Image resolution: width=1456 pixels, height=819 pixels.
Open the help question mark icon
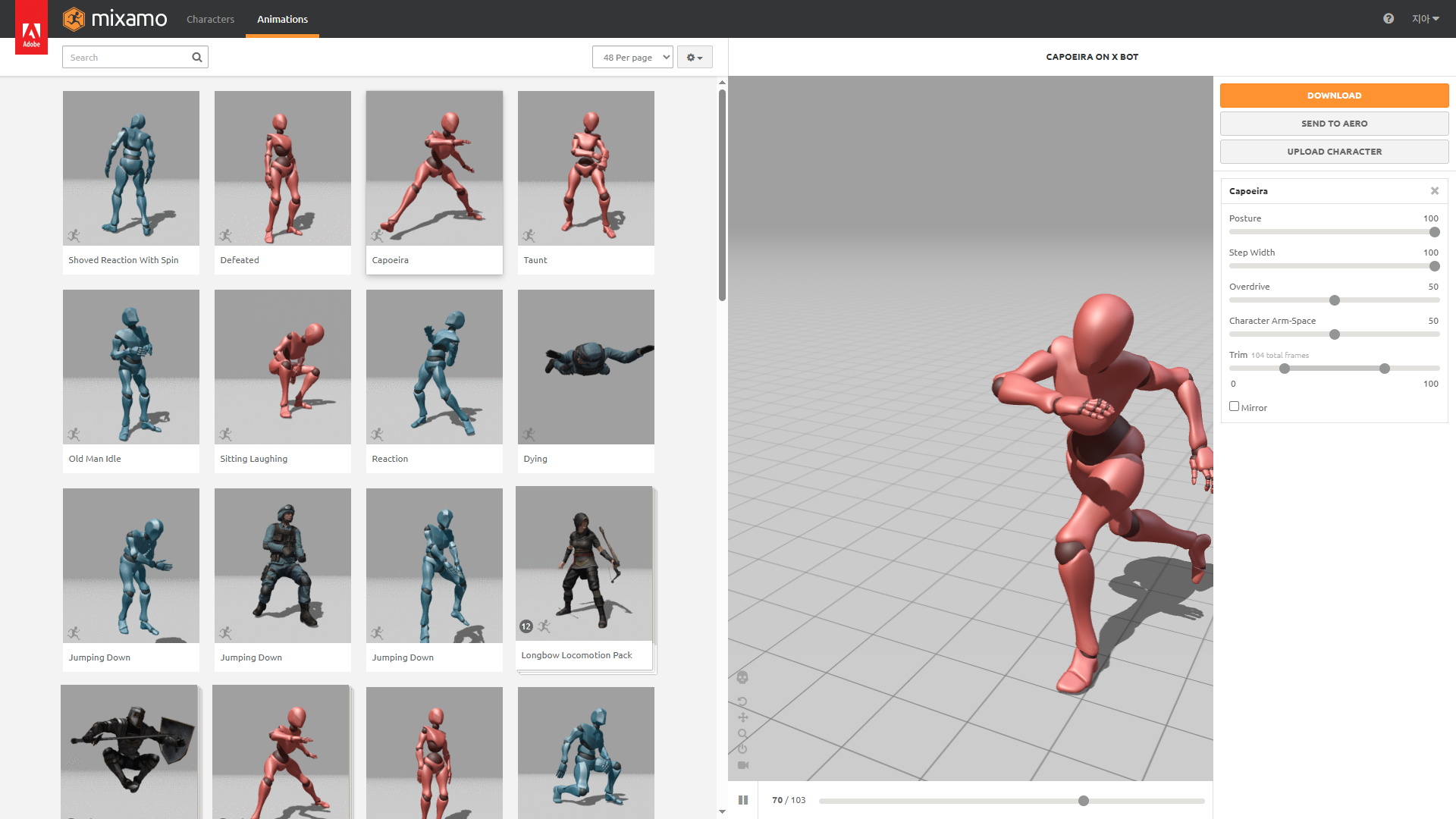pos(1388,19)
